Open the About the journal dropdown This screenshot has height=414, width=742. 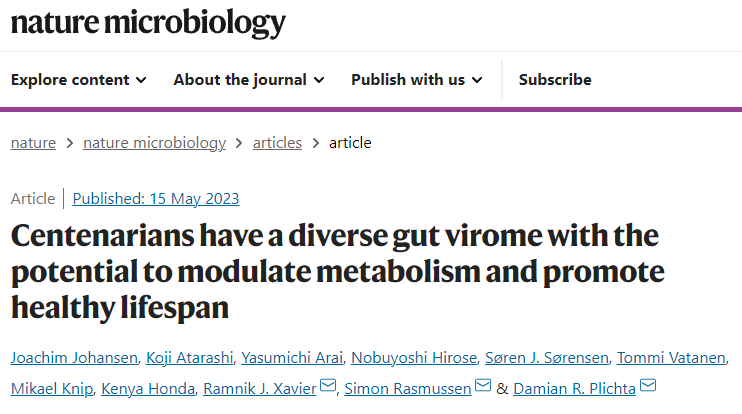tap(248, 80)
